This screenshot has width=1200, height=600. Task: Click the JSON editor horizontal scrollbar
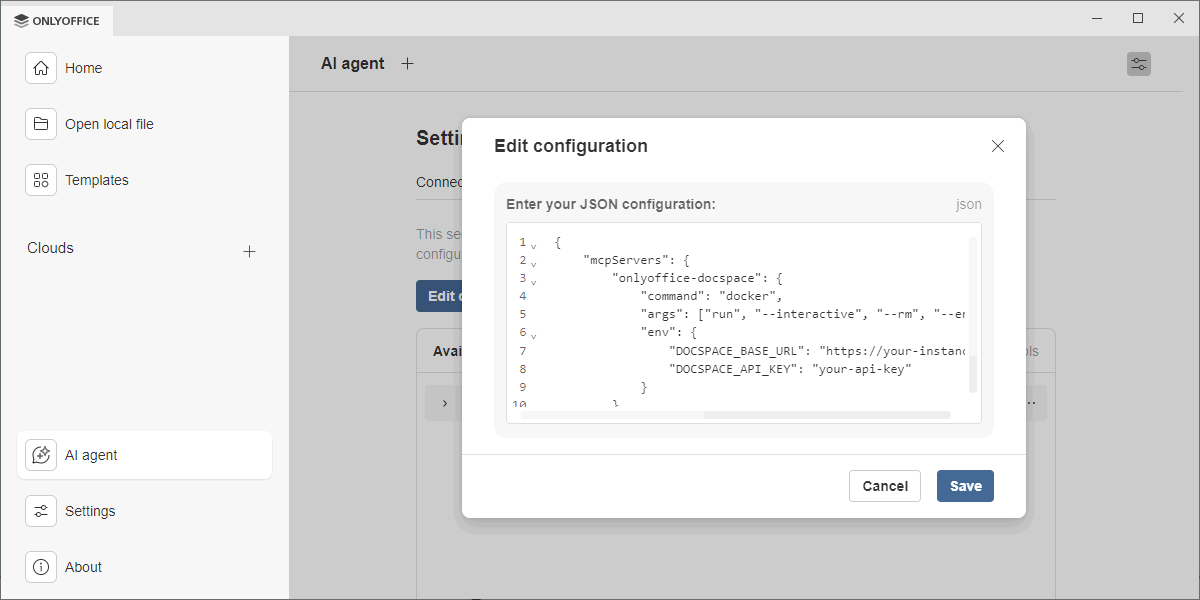coord(826,414)
